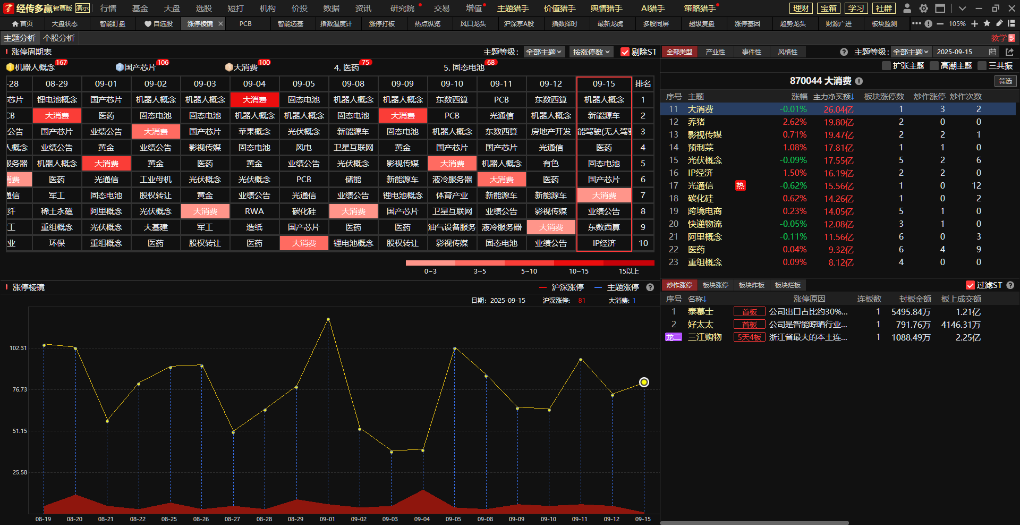Screen dimensions: 1020x525
Task: Switch to the 事件性 tab
Action: click(x=751, y=51)
